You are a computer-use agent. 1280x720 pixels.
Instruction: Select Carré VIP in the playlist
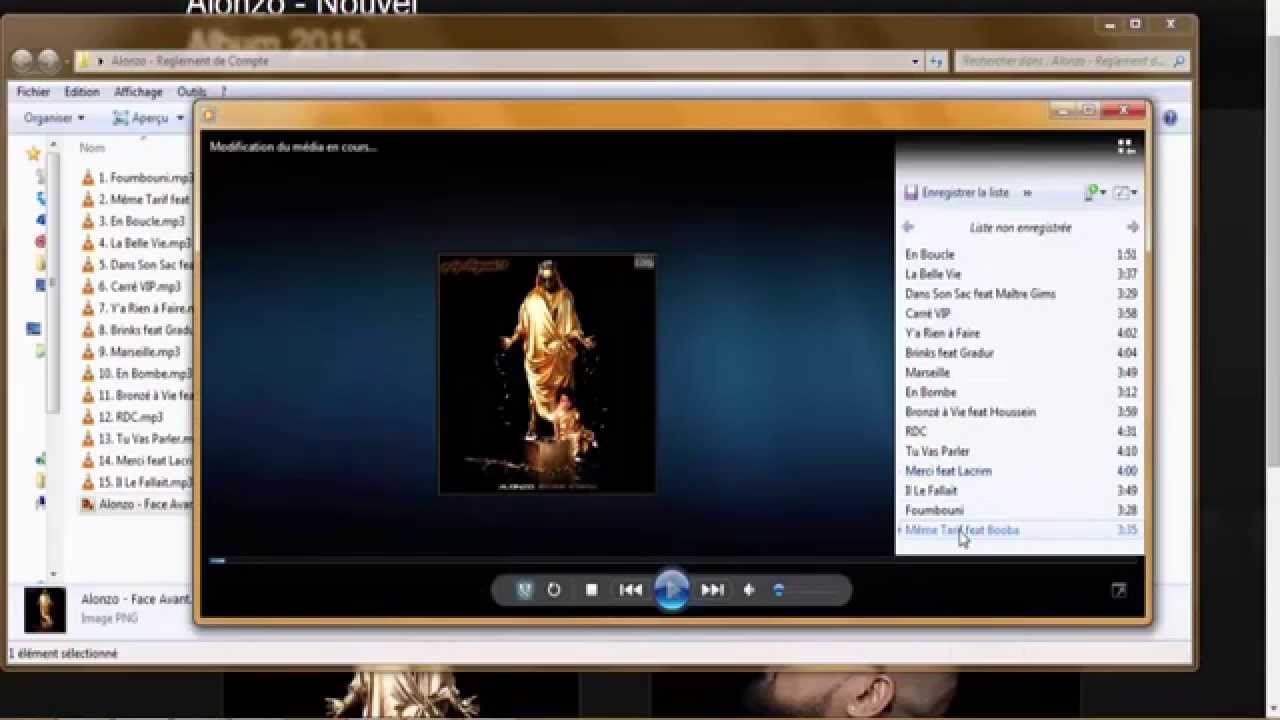click(1020, 313)
